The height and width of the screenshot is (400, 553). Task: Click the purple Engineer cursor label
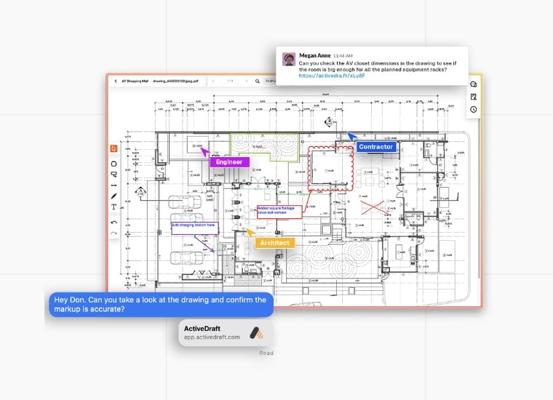click(x=230, y=162)
